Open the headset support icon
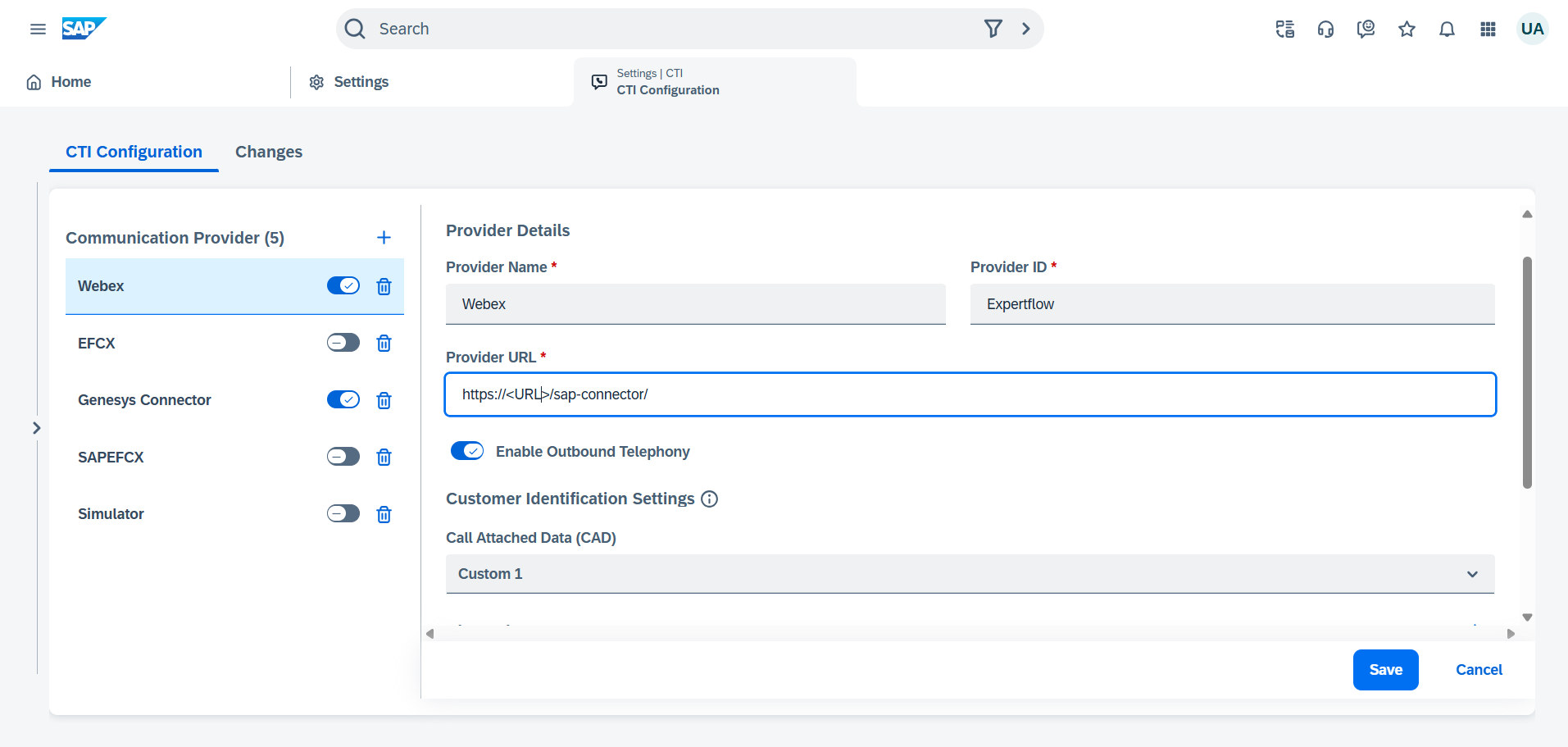 (1325, 30)
